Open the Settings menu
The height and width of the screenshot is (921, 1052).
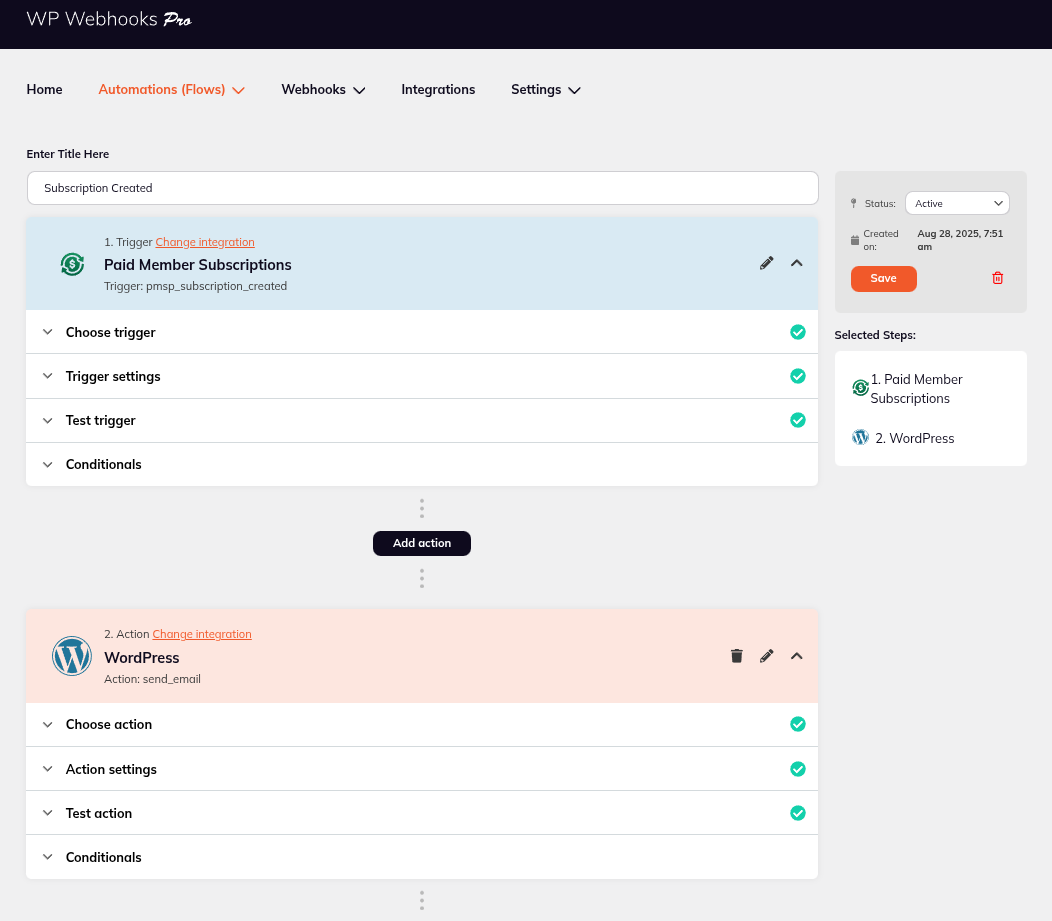tap(545, 89)
